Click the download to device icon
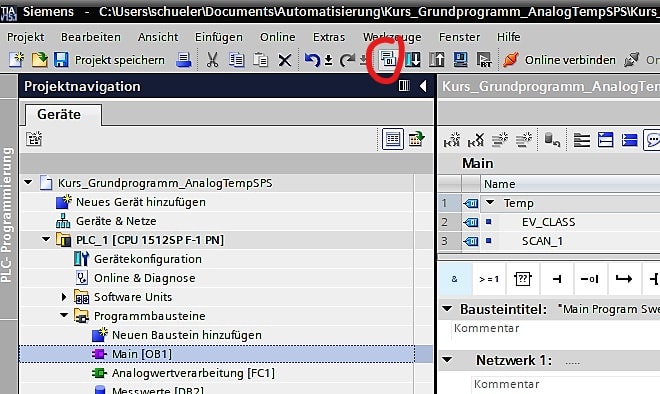The width and height of the screenshot is (660, 394). 412,60
